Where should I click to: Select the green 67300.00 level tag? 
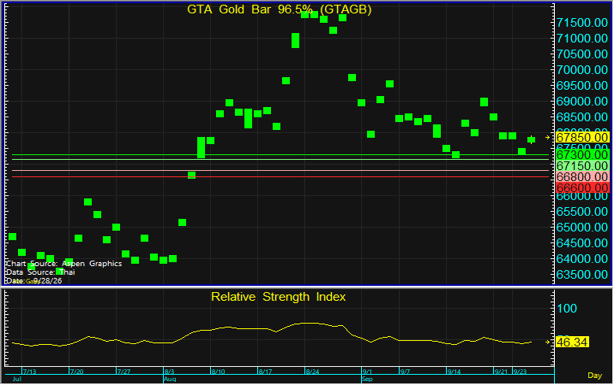(x=582, y=155)
